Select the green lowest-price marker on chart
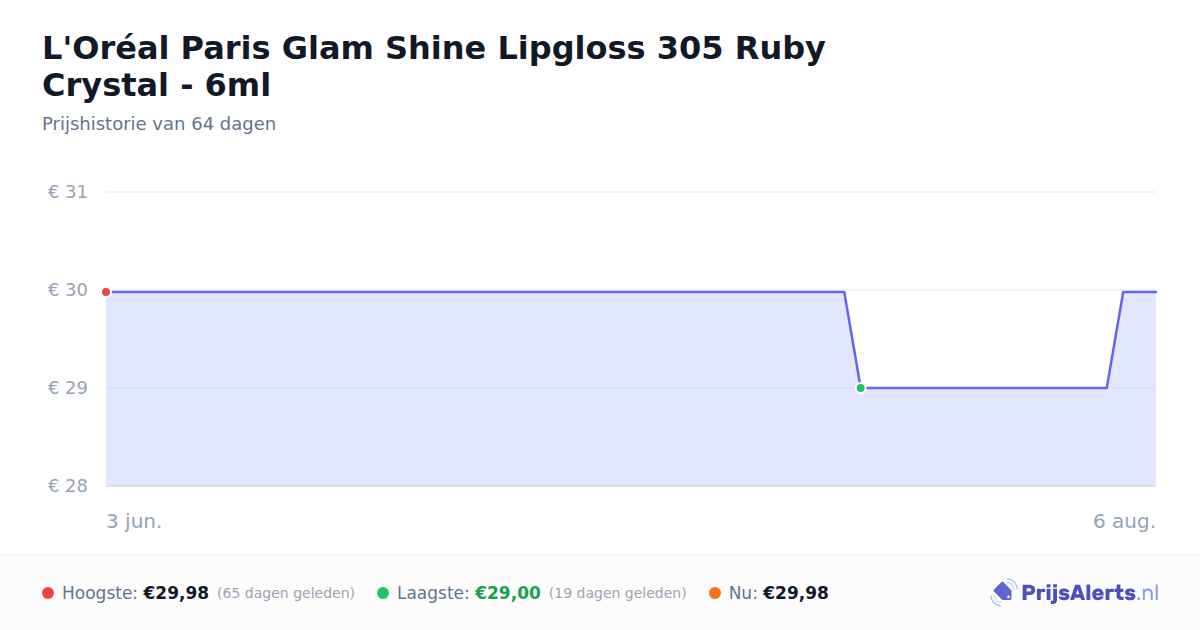Image resolution: width=1200 pixels, height=630 pixels. coord(860,388)
